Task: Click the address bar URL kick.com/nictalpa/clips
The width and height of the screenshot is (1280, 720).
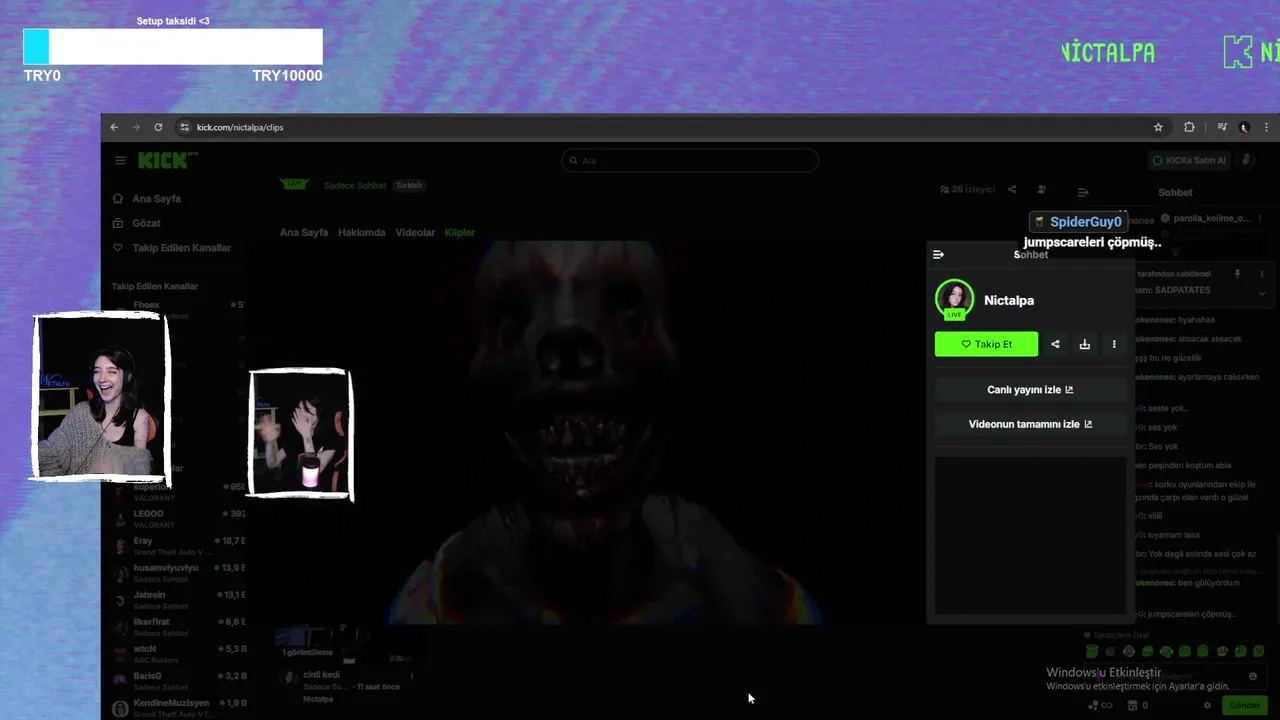Action: [x=240, y=127]
